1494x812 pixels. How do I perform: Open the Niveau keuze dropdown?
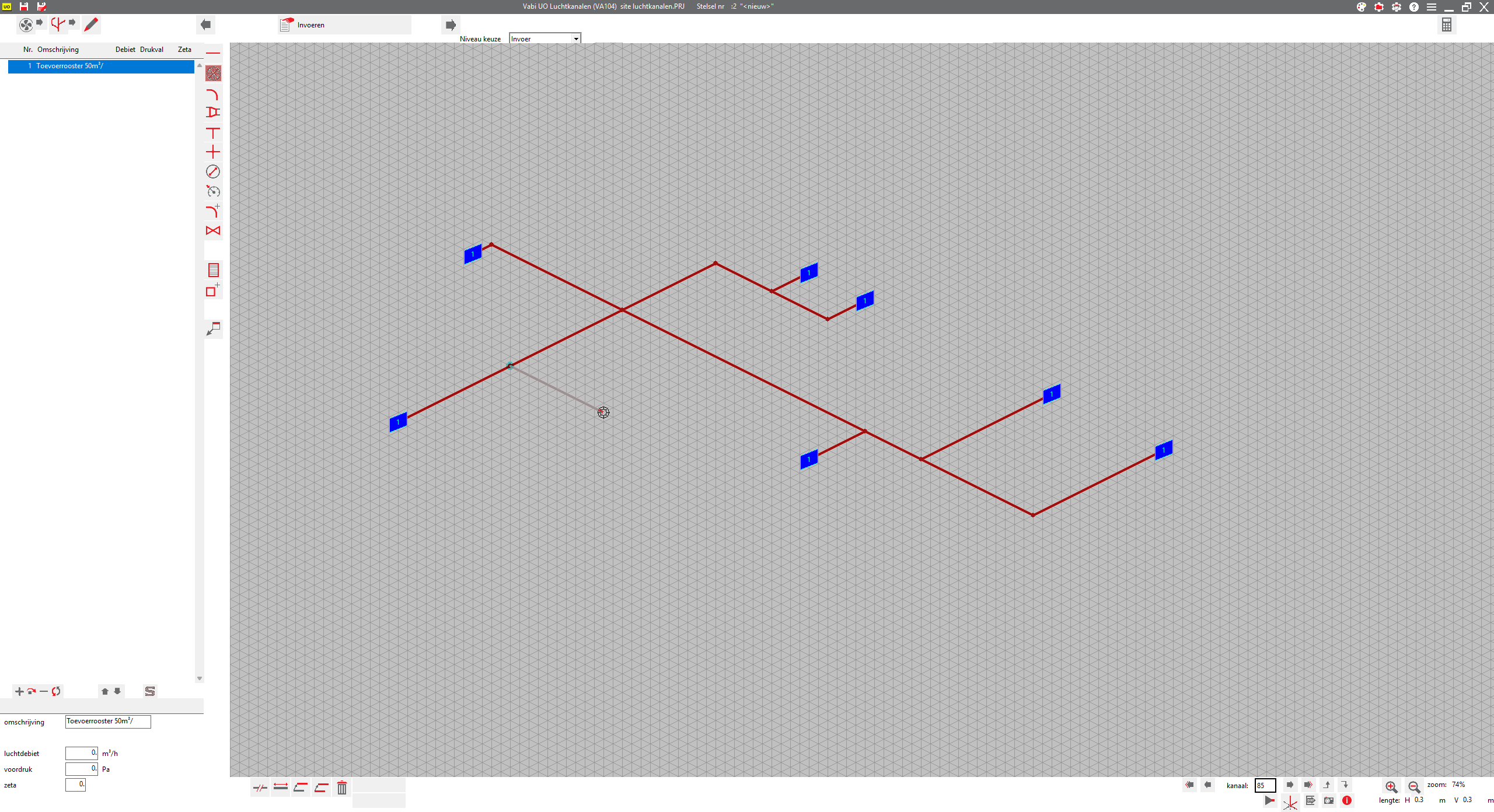point(575,39)
